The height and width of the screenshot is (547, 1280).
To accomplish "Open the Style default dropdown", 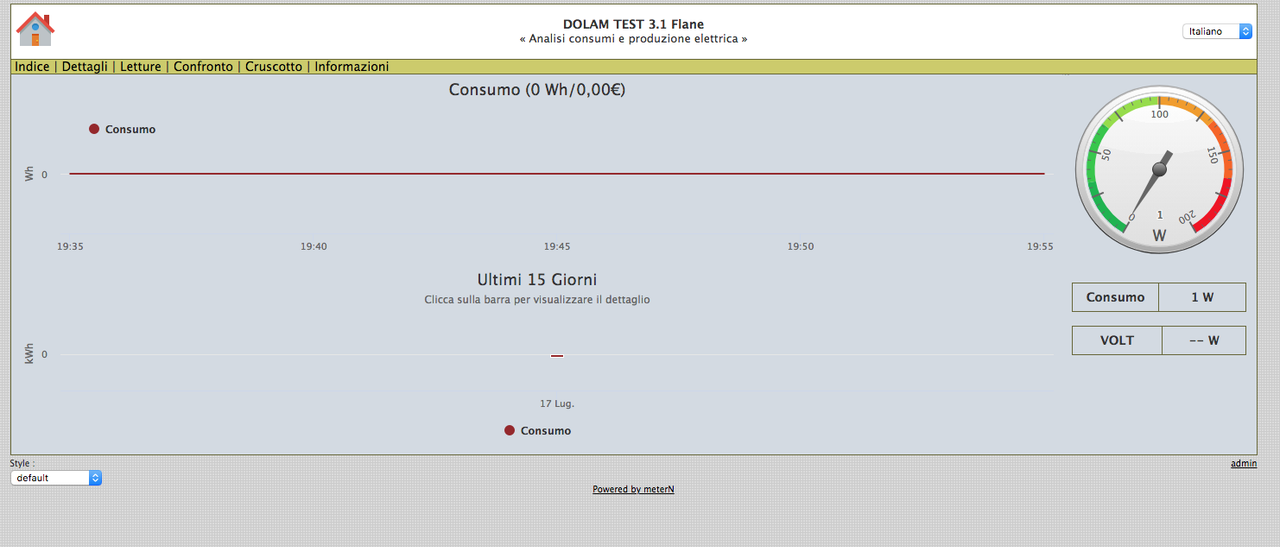I will pos(56,478).
